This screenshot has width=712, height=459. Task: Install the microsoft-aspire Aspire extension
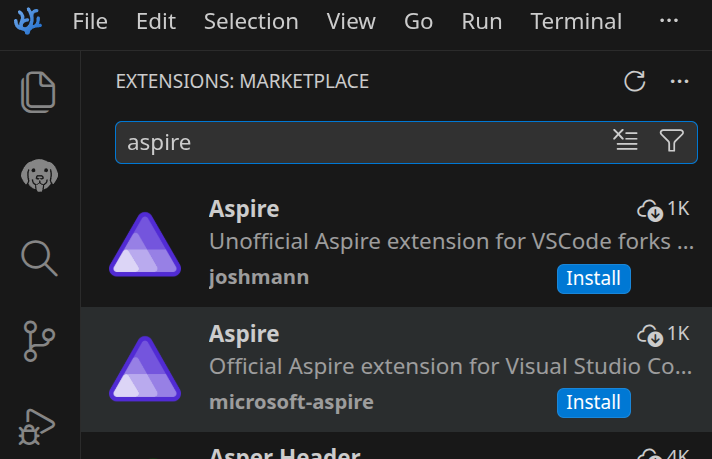(593, 402)
